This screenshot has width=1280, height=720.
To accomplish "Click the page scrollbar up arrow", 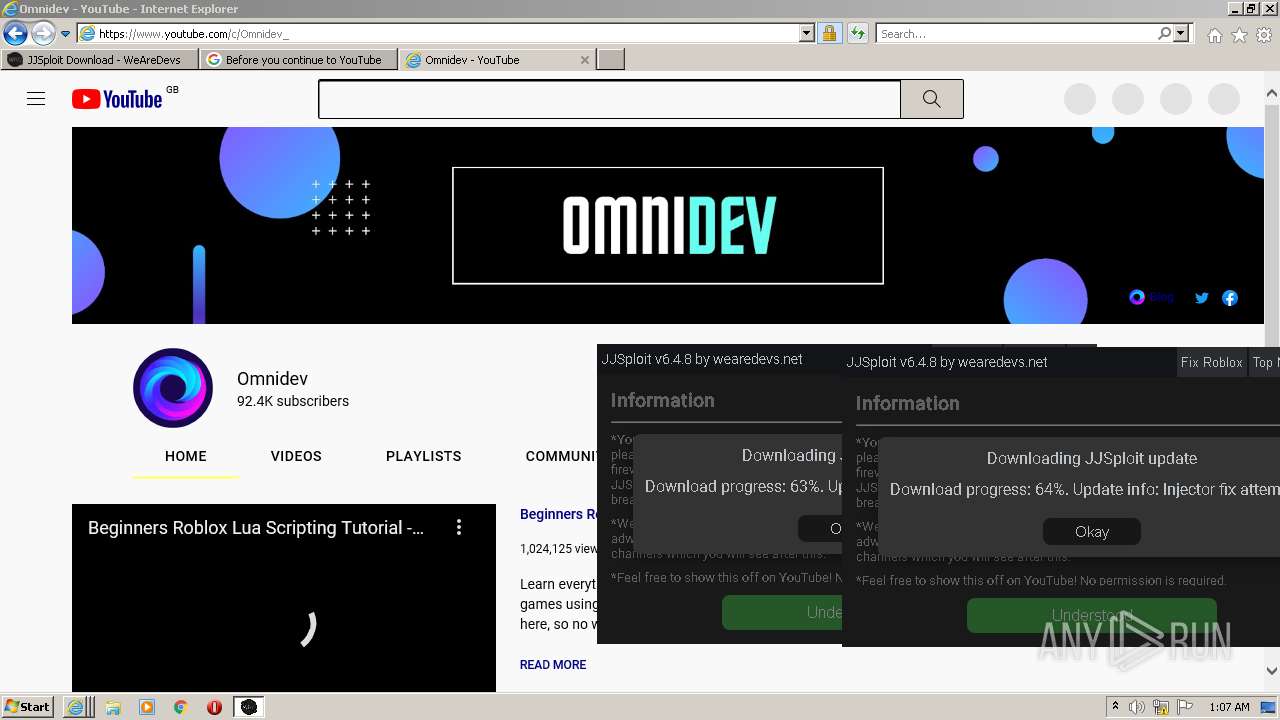I will tap(1272, 94).
